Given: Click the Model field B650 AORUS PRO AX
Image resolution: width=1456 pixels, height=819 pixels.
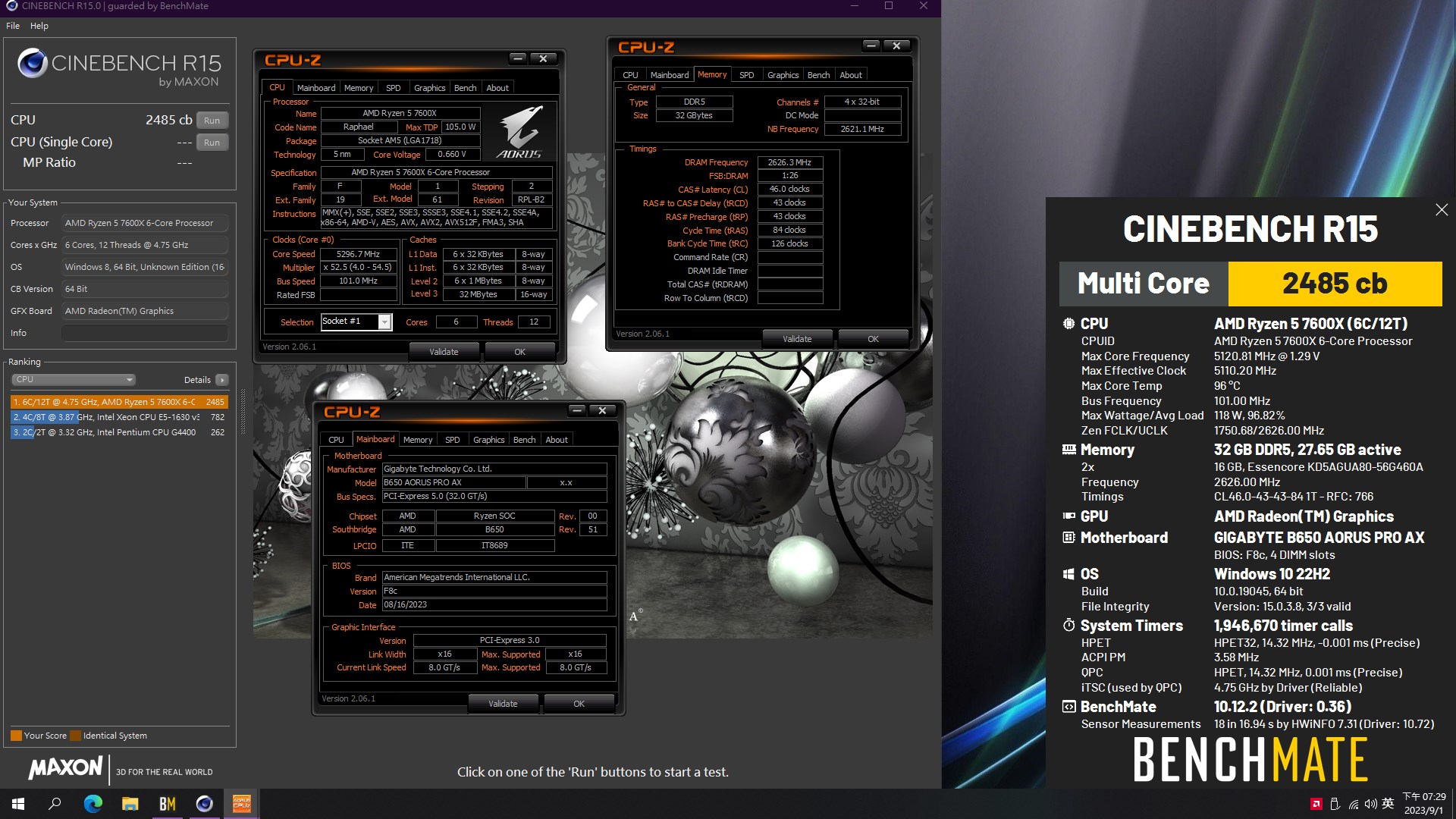Looking at the screenshot, I should coord(453,483).
